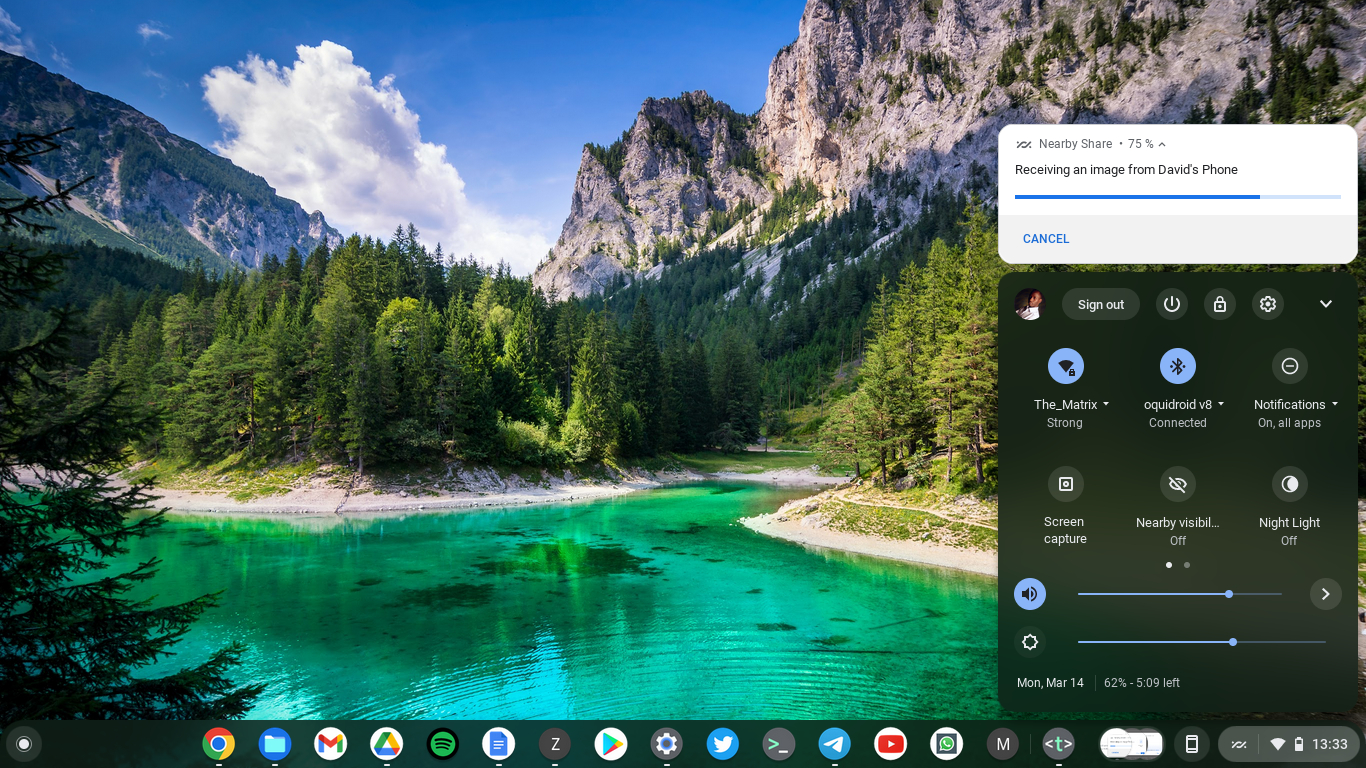Open Notifications settings dropdown

(1337, 404)
